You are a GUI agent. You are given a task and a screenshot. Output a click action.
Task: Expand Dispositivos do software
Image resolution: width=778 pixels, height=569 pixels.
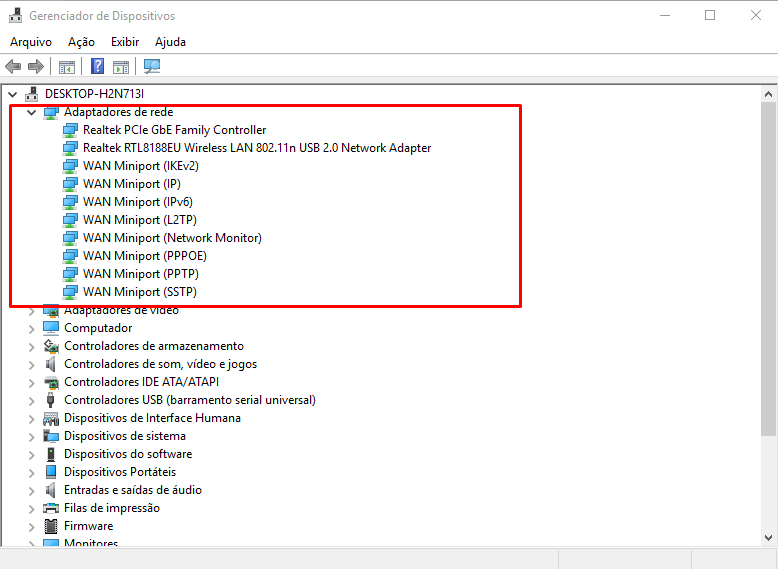pyautogui.click(x=32, y=454)
